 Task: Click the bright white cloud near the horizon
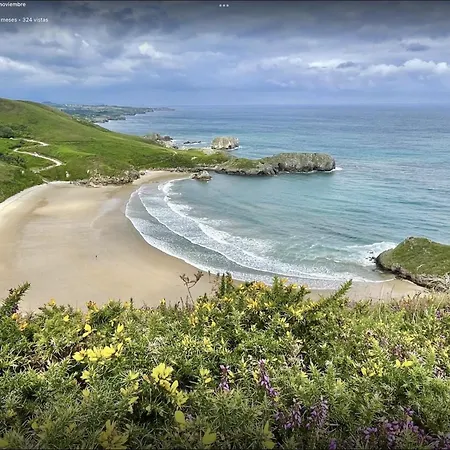click(410, 68)
